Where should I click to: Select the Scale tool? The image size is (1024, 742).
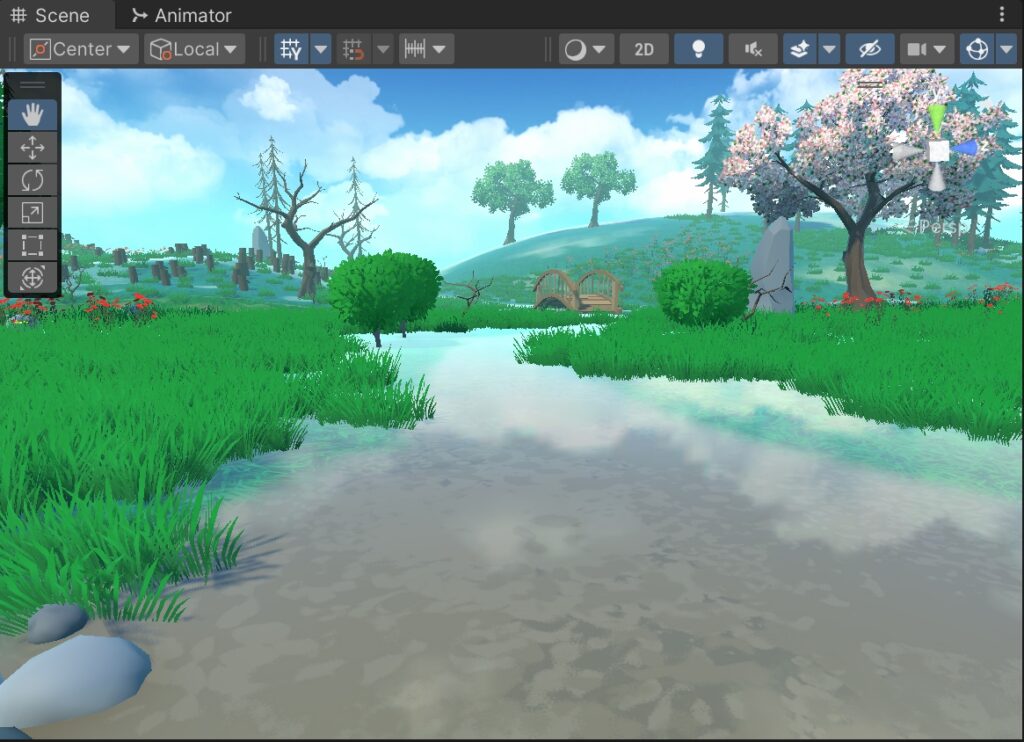click(x=32, y=212)
